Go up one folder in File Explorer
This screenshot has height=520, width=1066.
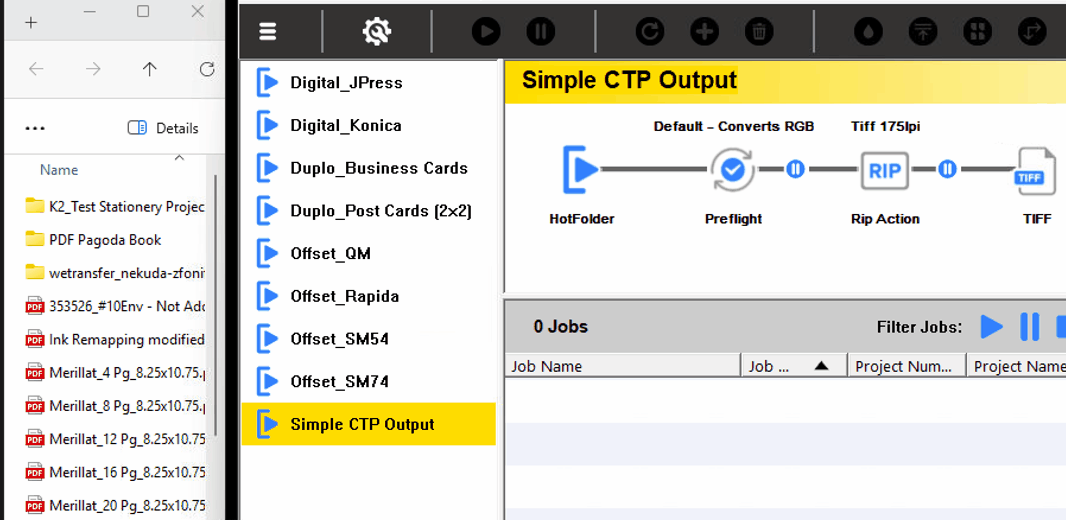150,69
